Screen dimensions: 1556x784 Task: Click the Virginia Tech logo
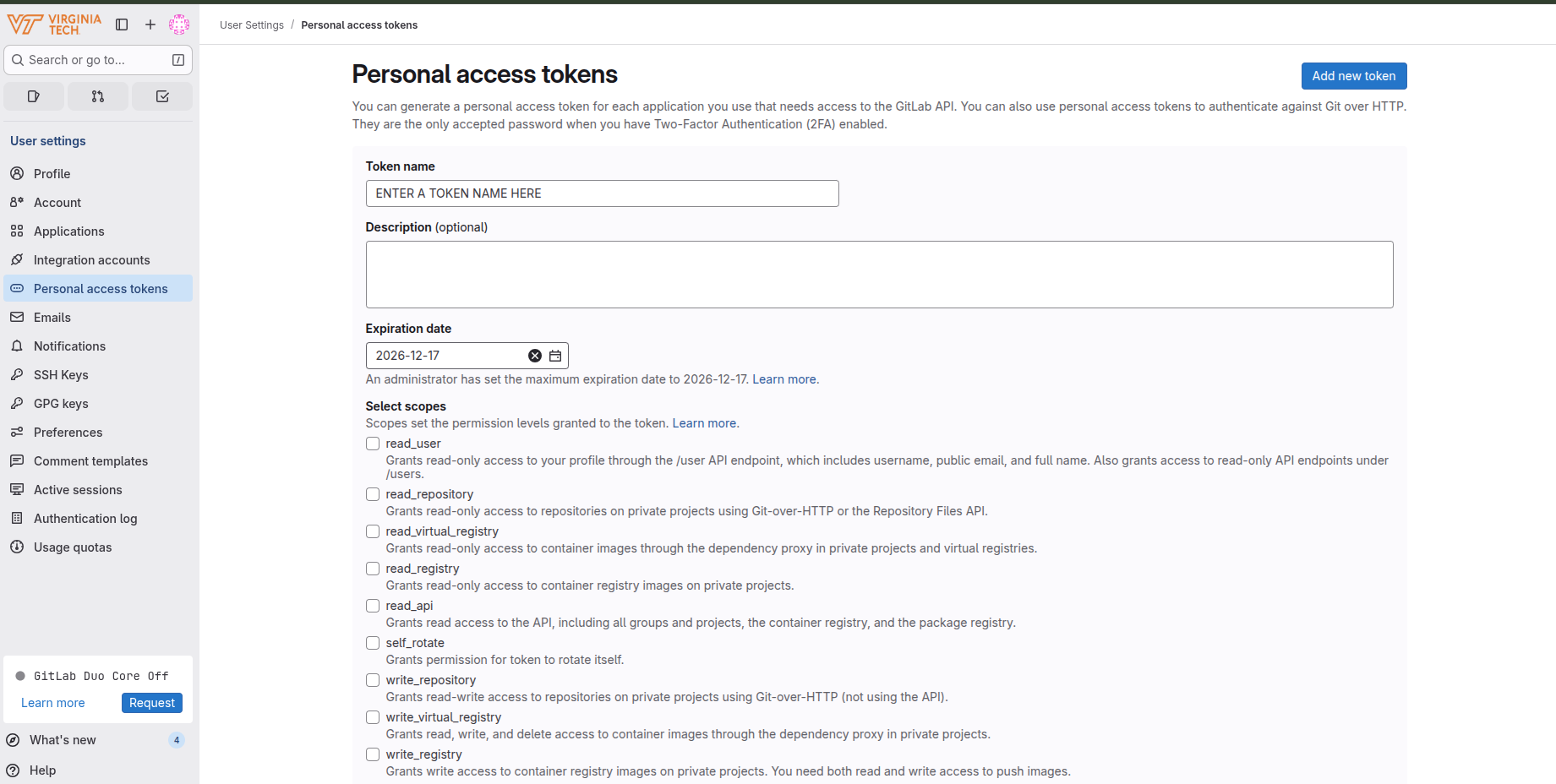pyautogui.click(x=54, y=24)
